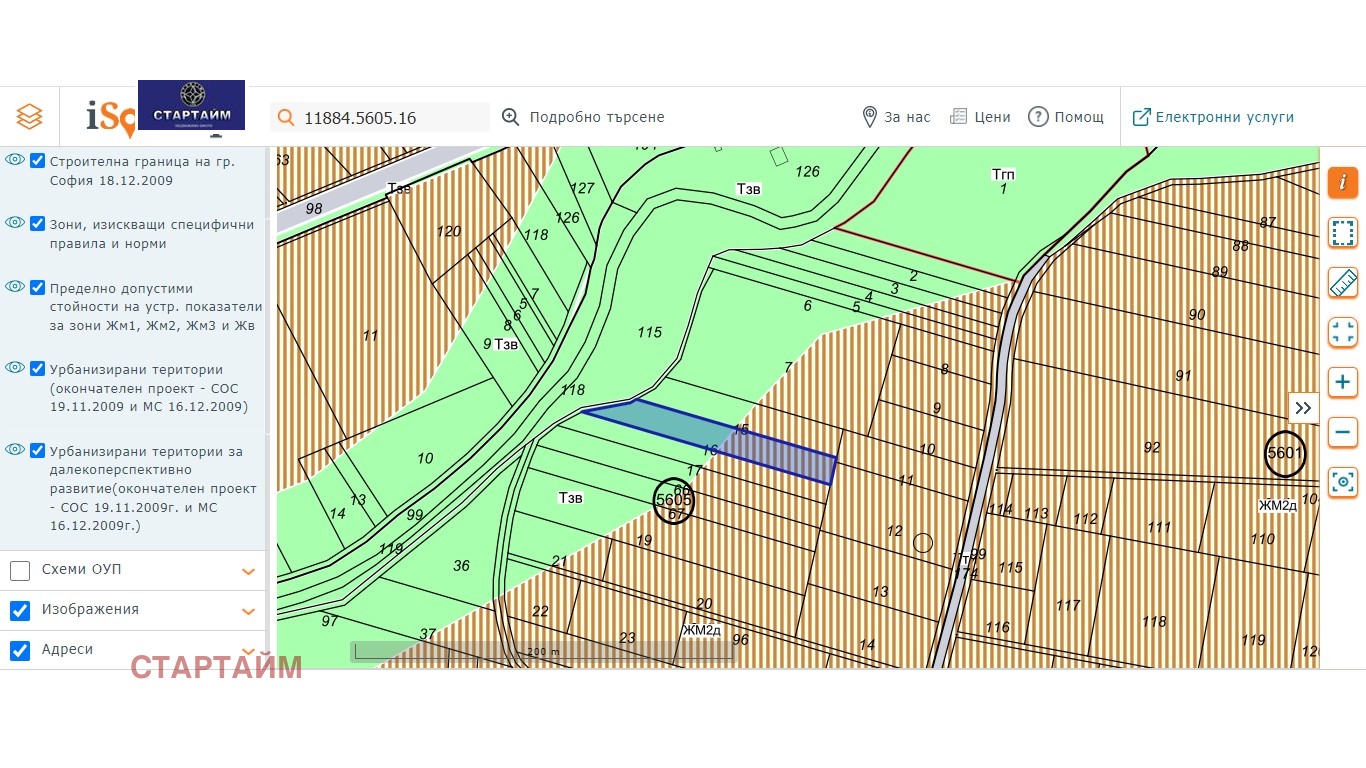1366x768 pixels.
Task: Click the fit to full extent icon
Action: (x=1342, y=332)
